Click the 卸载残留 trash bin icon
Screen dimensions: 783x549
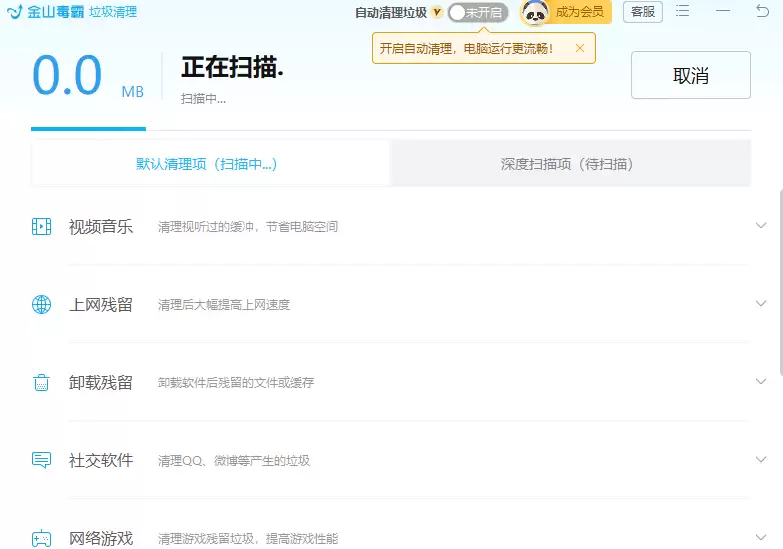[41, 382]
